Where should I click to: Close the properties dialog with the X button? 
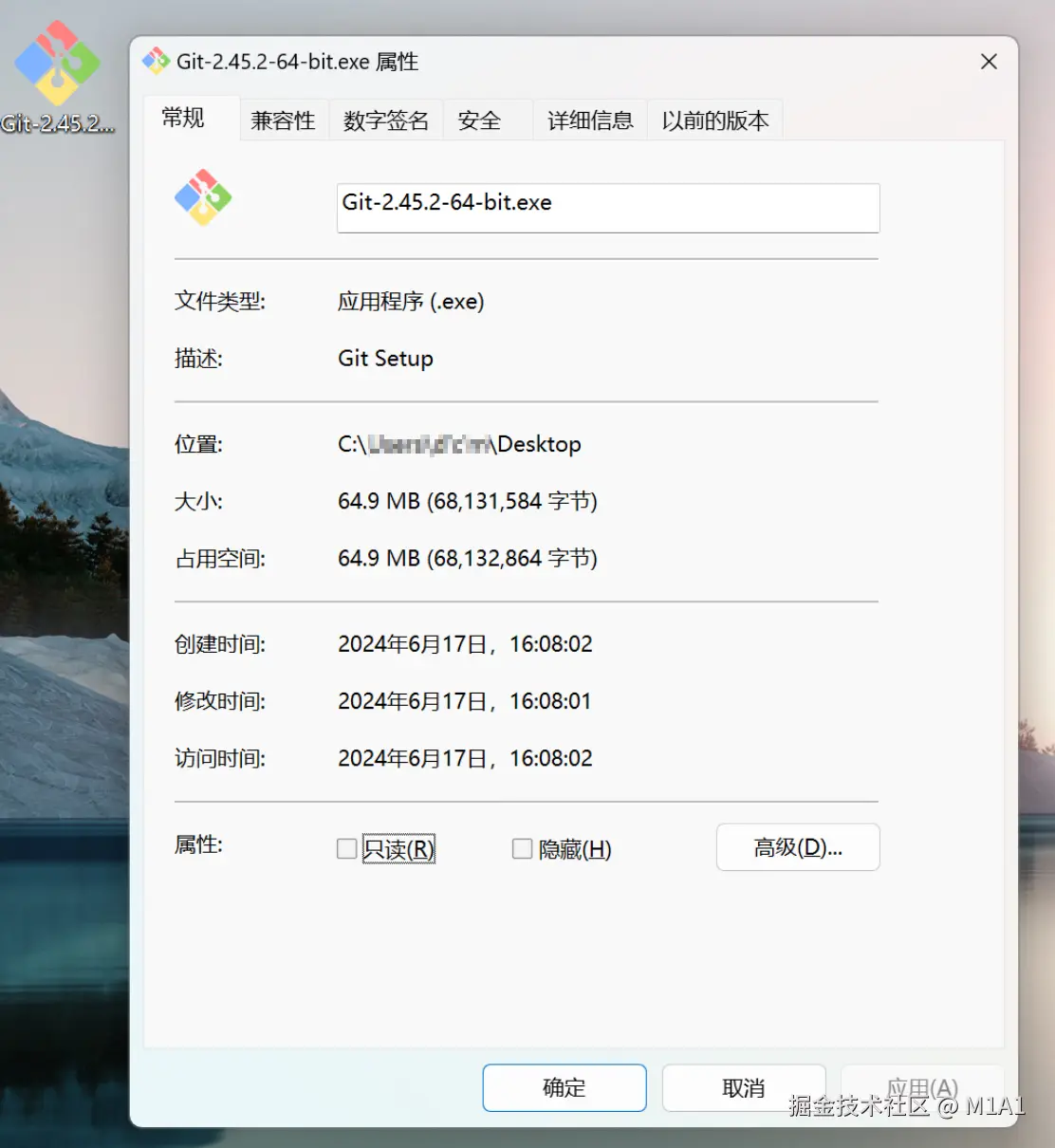989,62
